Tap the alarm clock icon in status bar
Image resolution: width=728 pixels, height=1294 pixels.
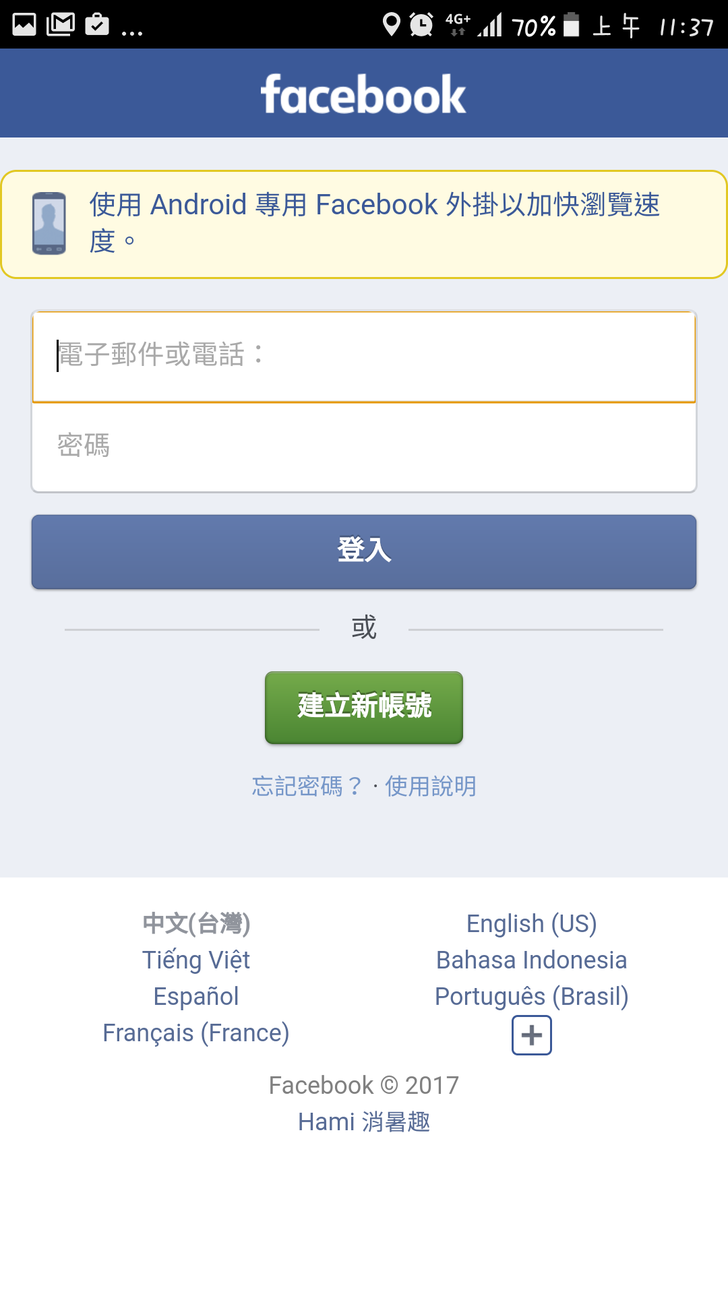click(x=422, y=25)
